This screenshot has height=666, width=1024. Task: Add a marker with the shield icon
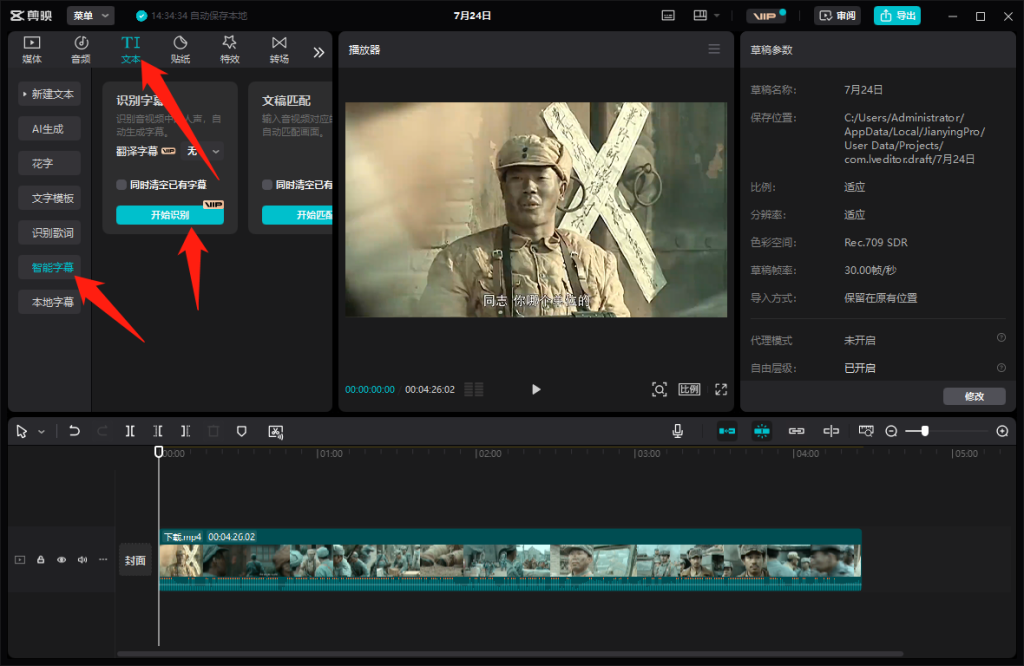pos(242,431)
